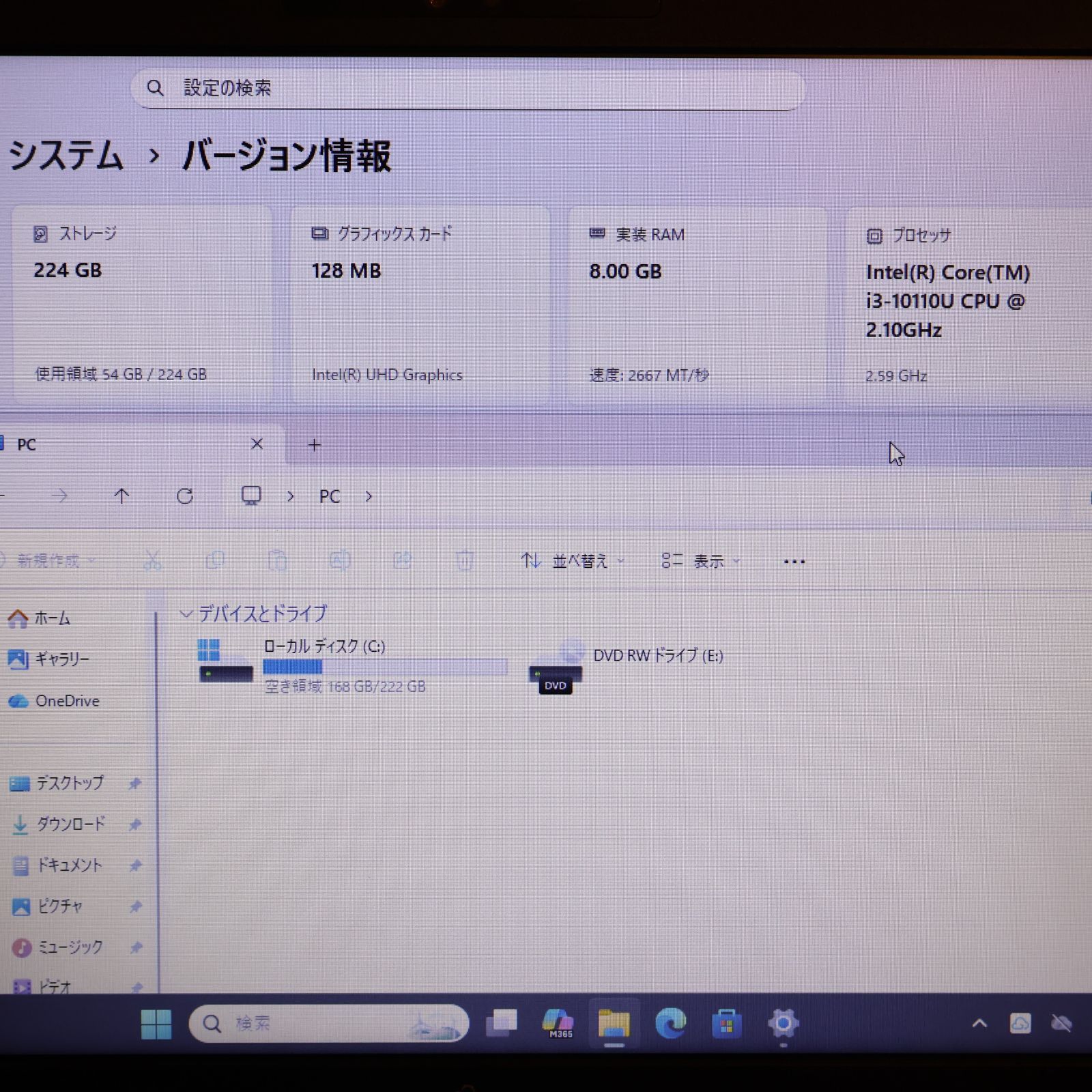Click the 設定の検索 settings search field
1092x1092 pixels.
[x=469, y=87]
